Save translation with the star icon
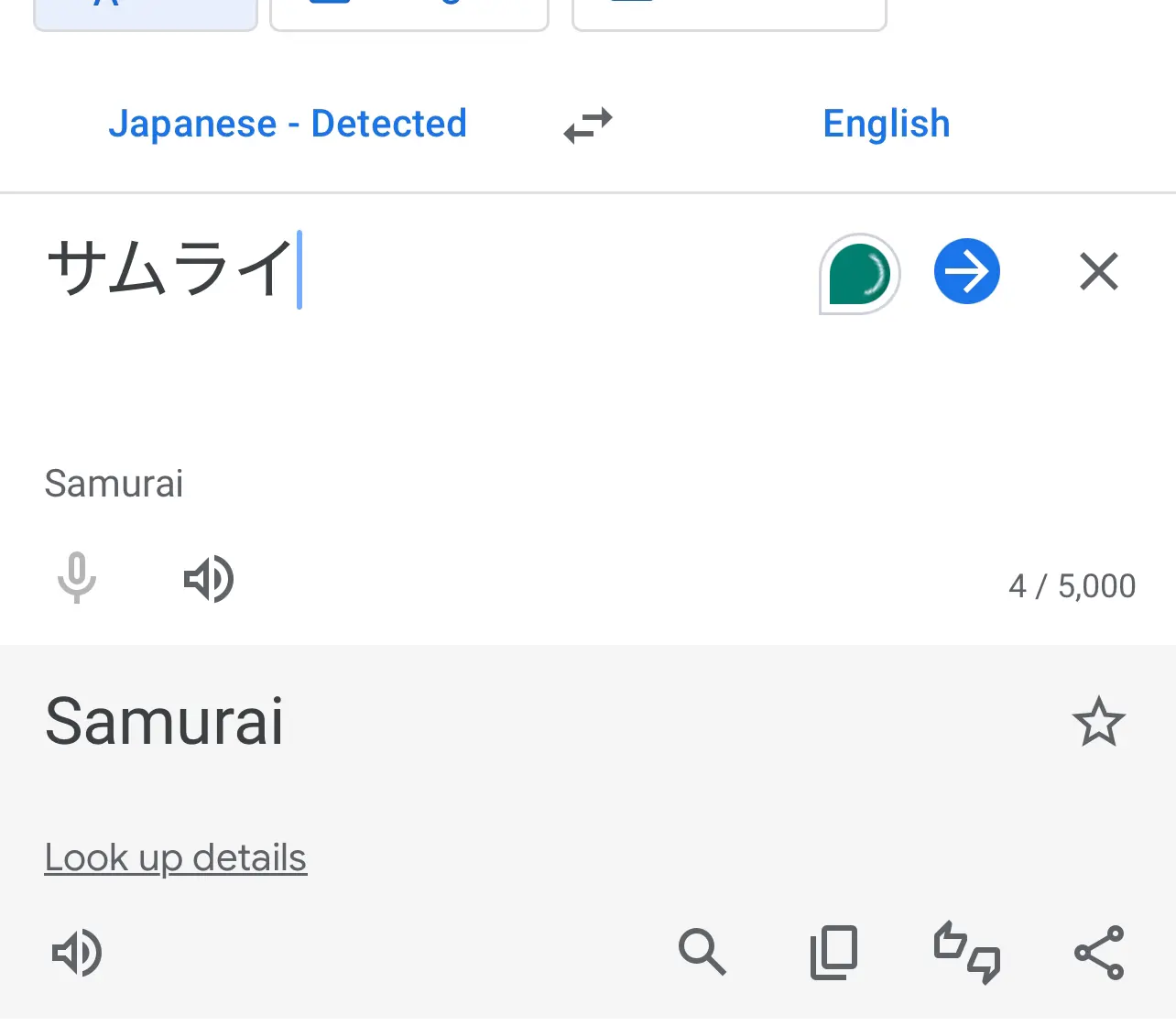The width and height of the screenshot is (1176, 1026). [1098, 722]
